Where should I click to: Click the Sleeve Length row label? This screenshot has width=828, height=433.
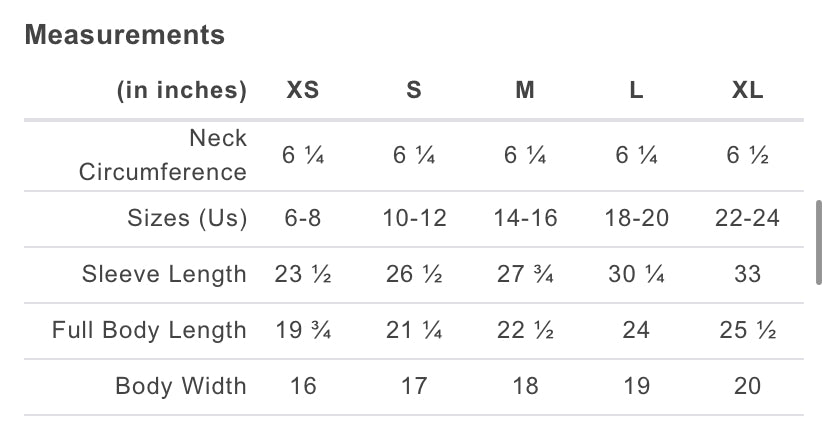click(x=164, y=274)
